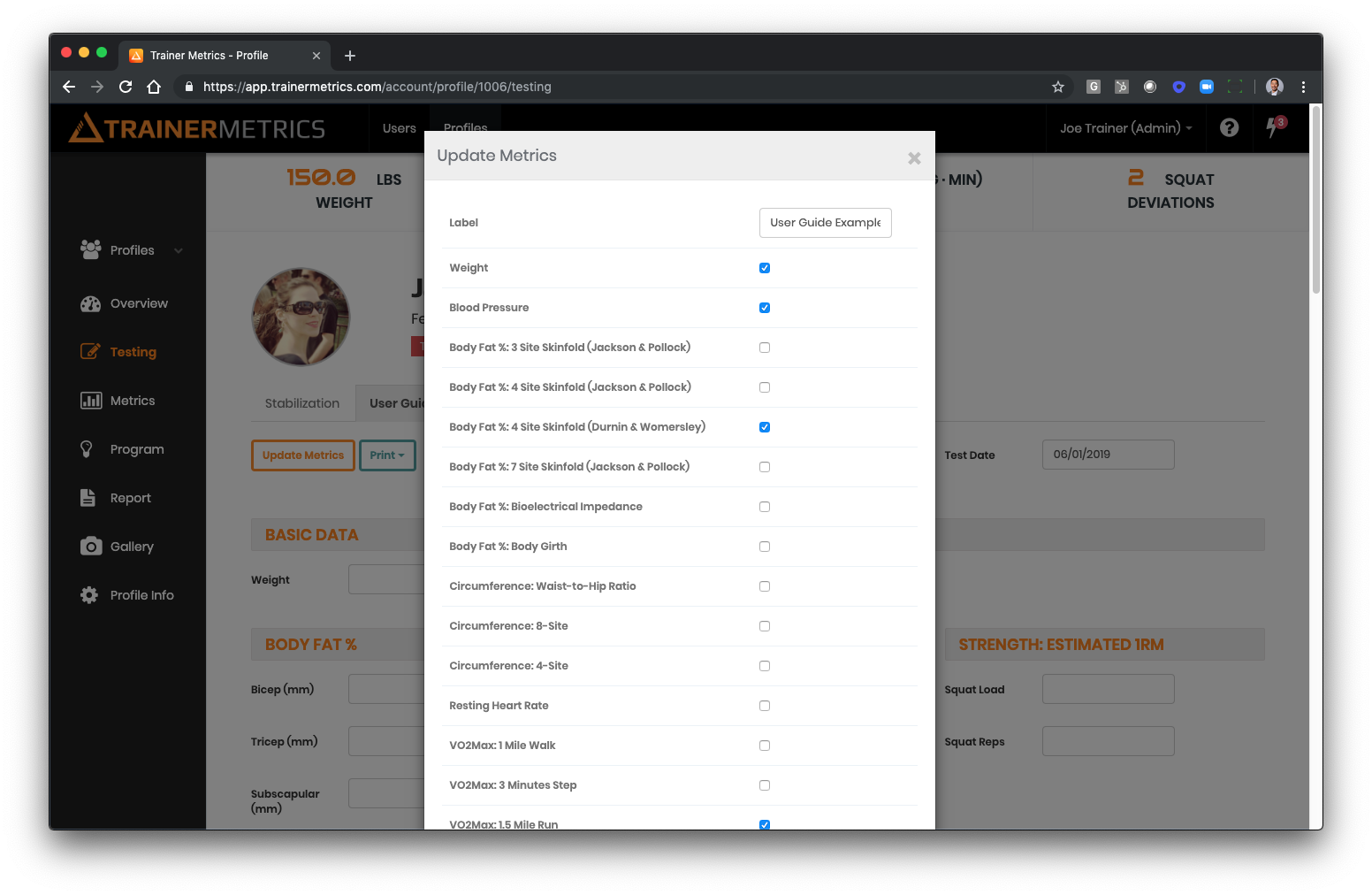Check Circumference 4-Site box
Screen dimensions: 1372x895
tap(765, 666)
